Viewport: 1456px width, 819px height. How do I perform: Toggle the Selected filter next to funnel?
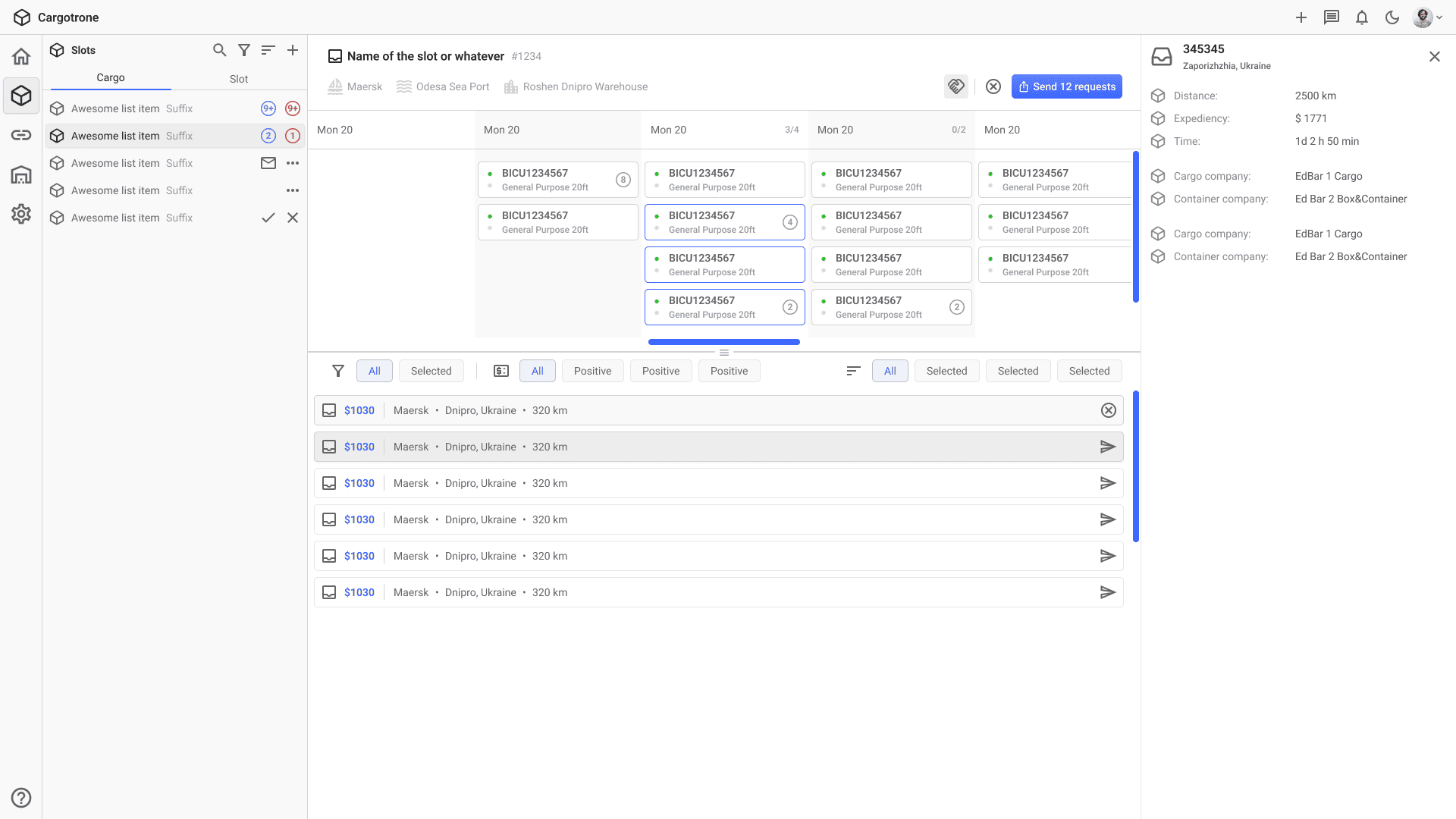[431, 371]
